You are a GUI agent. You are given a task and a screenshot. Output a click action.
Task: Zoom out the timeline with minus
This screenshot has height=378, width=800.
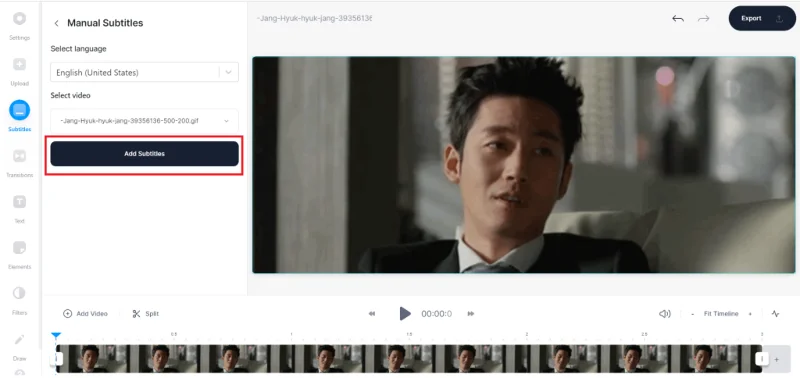[x=692, y=314]
